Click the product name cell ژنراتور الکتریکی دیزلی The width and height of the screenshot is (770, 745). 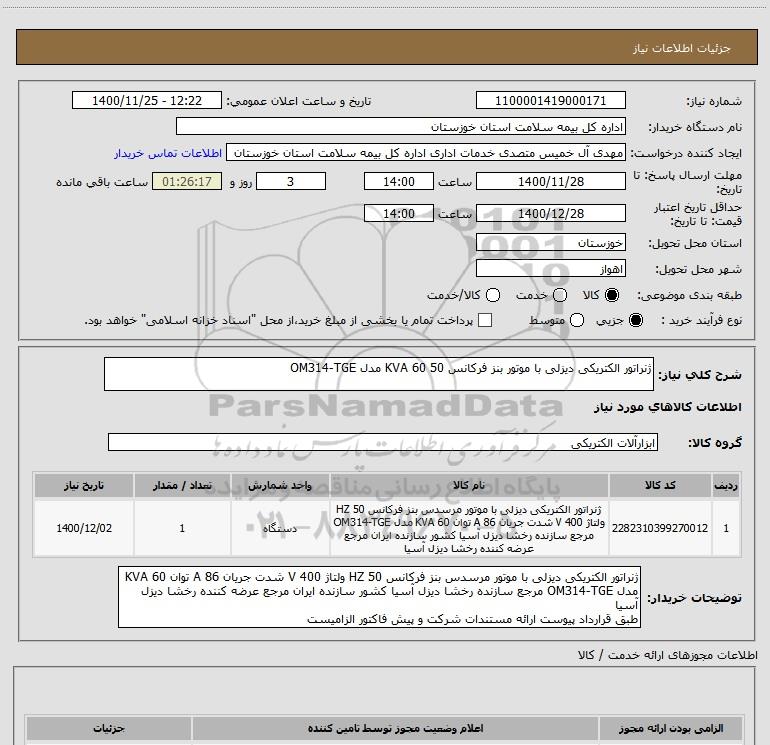click(x=469, y=528)
